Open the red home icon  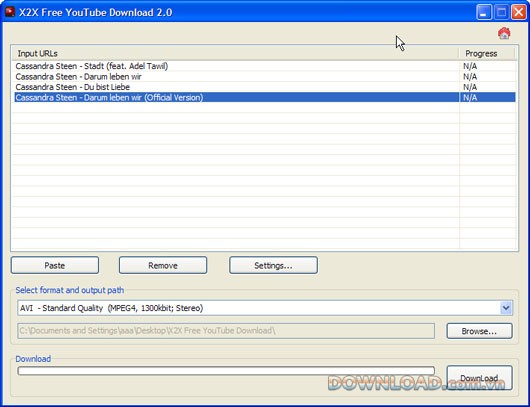(x=504, y=33)
